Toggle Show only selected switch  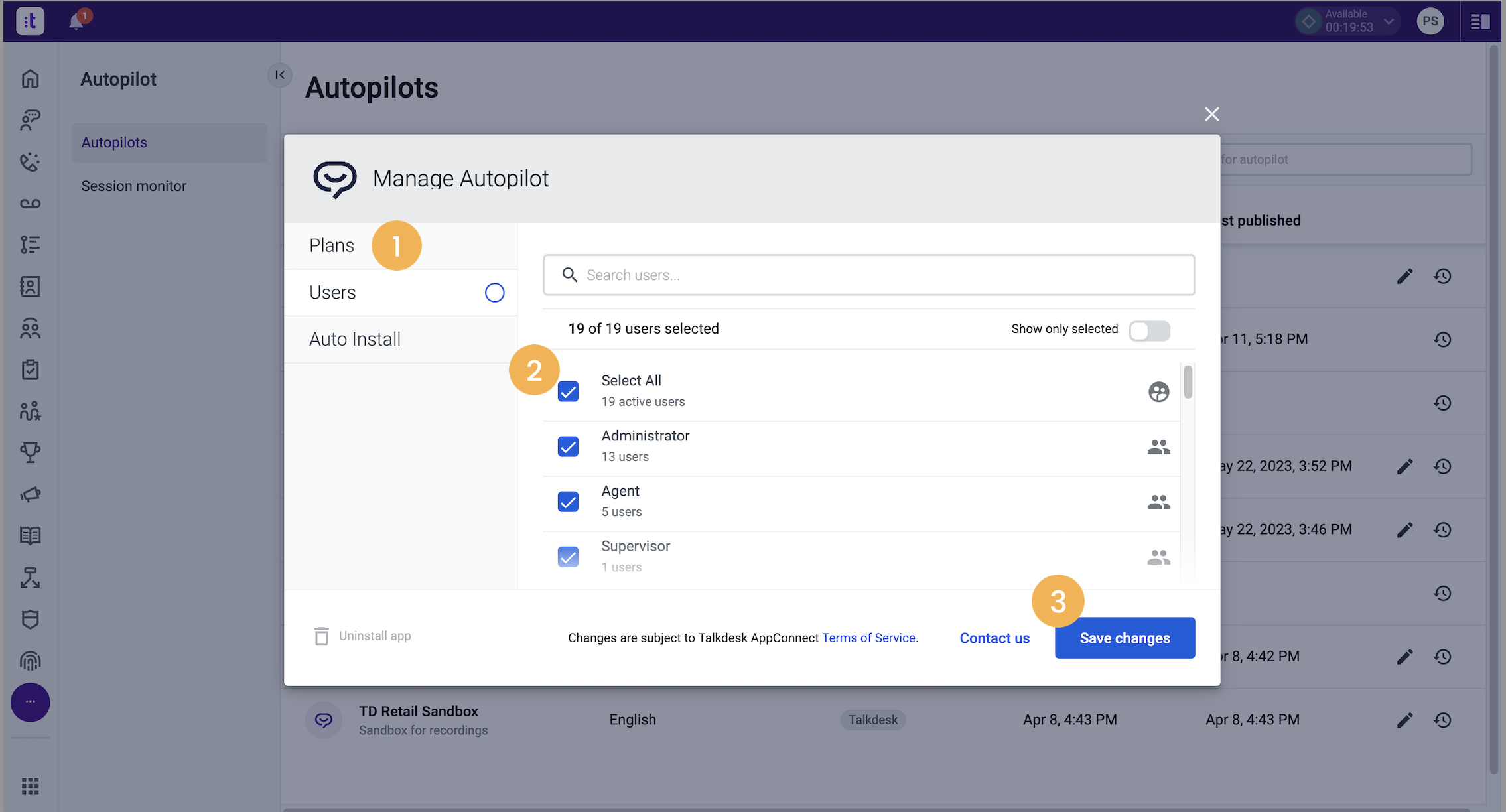pos(1149,330)
